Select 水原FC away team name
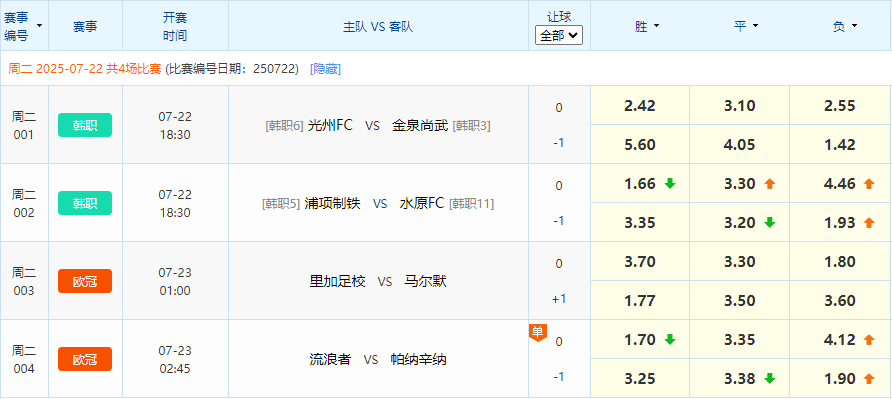This screenshot has height=399, width=892. coord(422,203)
